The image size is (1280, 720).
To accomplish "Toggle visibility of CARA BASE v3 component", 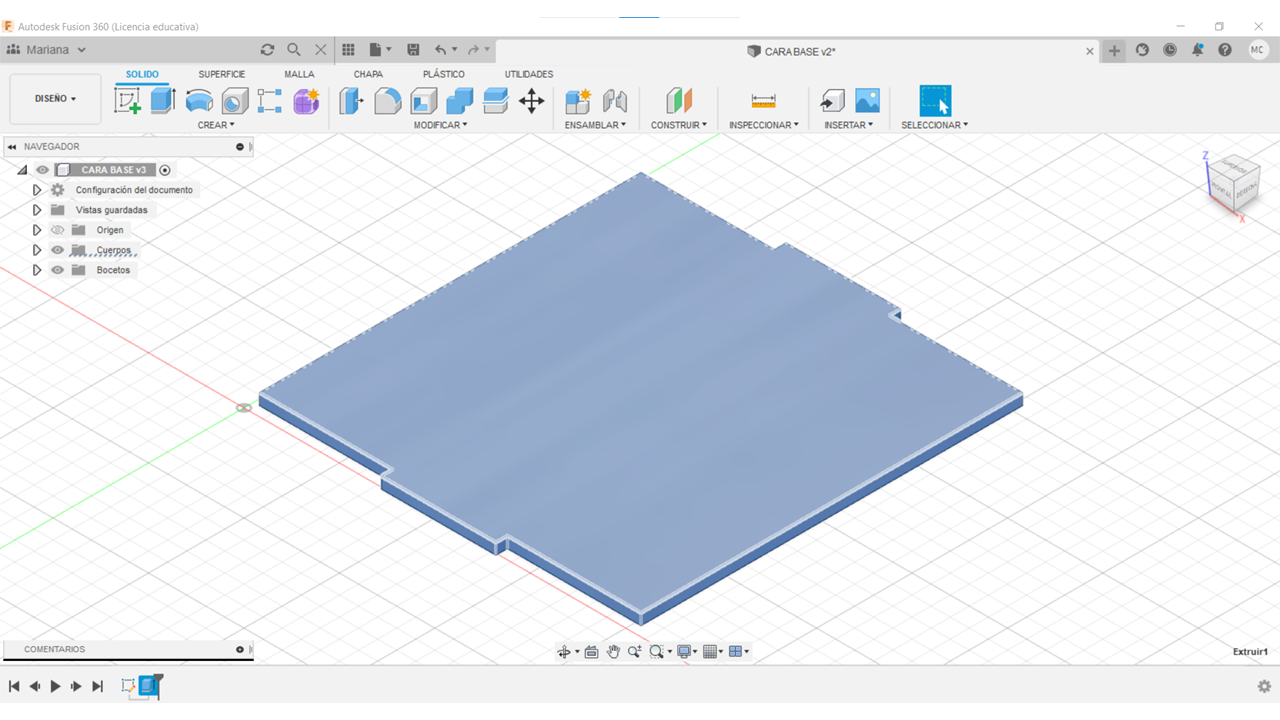I will [x=42, y=170].
